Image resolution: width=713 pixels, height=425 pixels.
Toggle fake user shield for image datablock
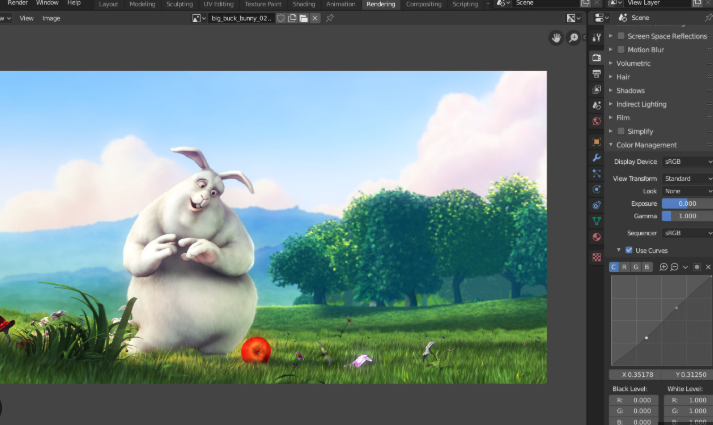pyautogui.click(x=281, y=18)
